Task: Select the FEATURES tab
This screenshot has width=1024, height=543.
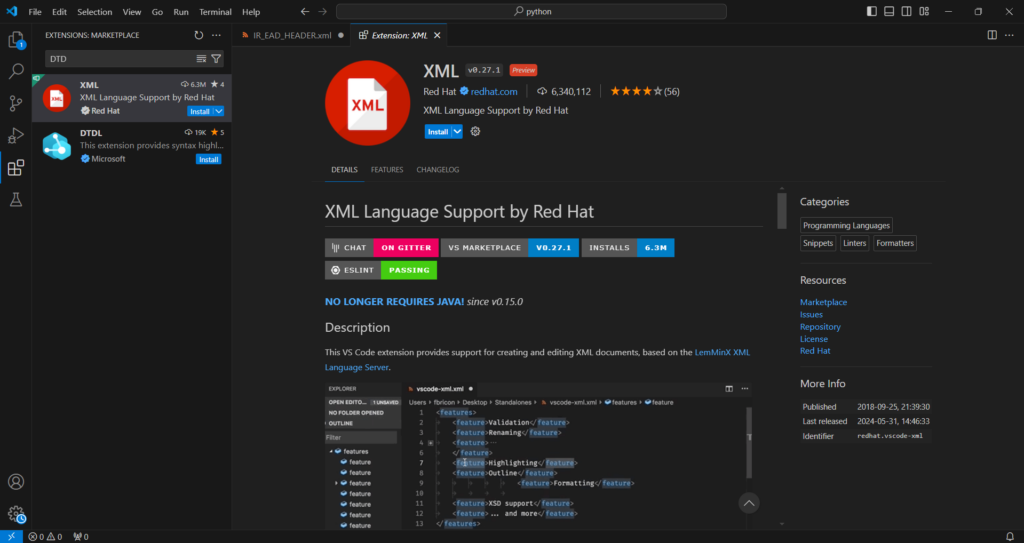Action: [x=387, y=170]
